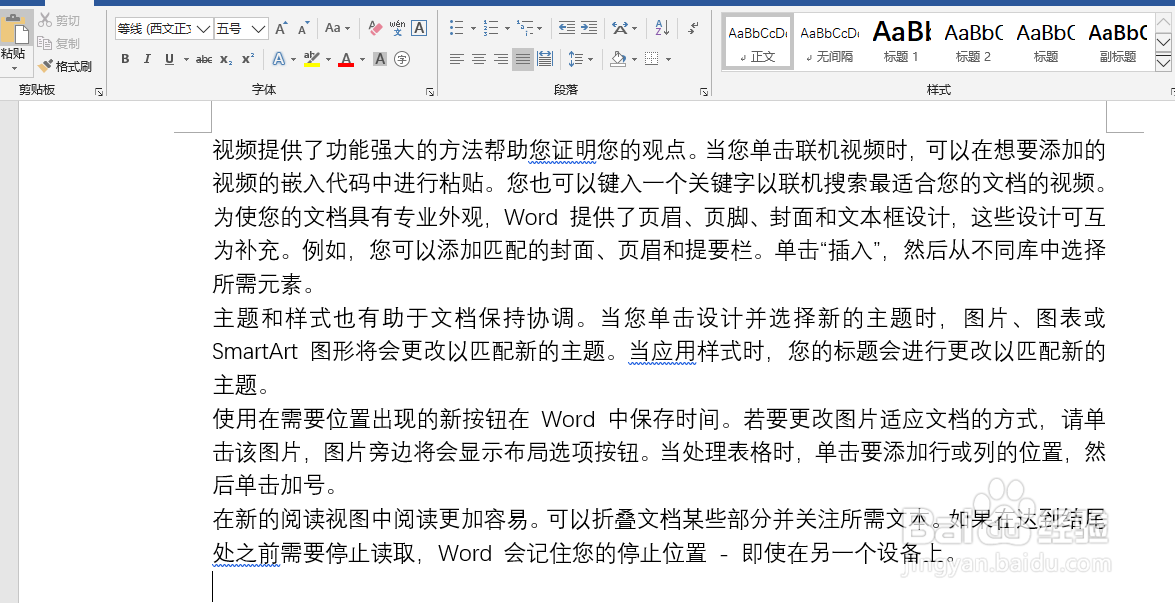Image resolution: width=1175 pixels, height=603 pixels.
Task: Toggle bold formatting
Action: tap(124, 59)
